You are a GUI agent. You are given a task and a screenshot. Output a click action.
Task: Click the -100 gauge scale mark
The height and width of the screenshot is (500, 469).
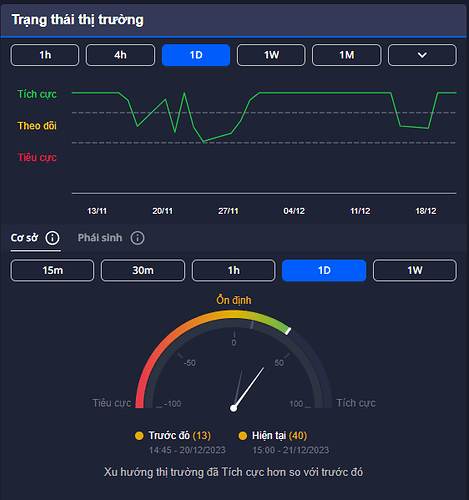(173, 404)
